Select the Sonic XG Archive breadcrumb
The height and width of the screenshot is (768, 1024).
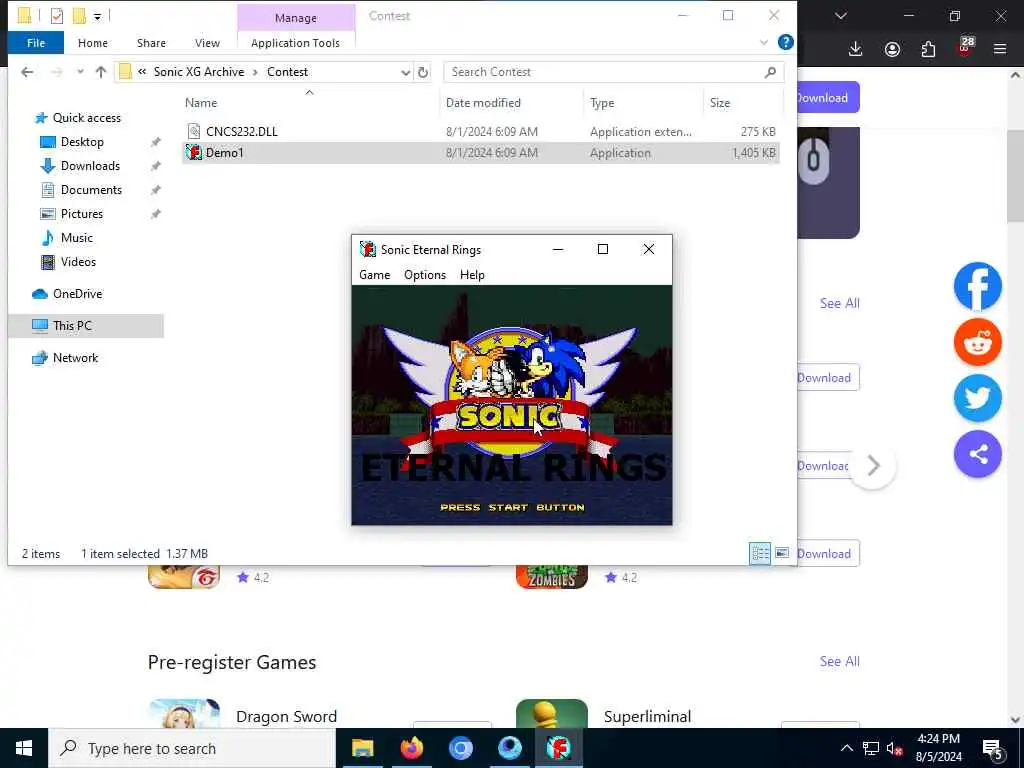199,72
